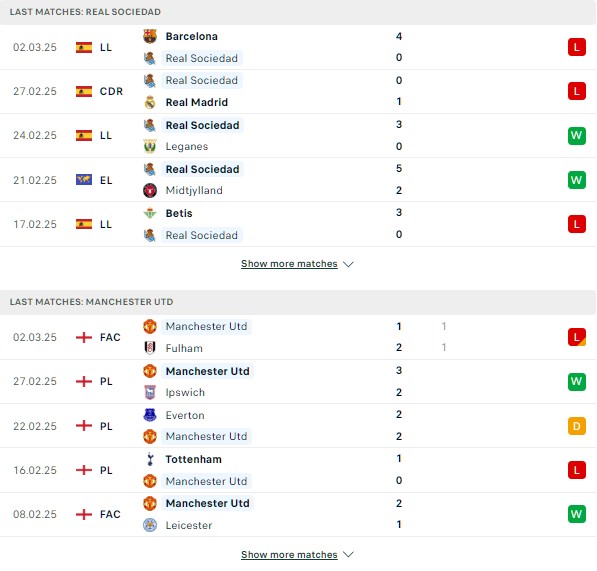The image size is (597, 571).
Task: Click the Leicester team crest icon
Action: click(150, 525)
